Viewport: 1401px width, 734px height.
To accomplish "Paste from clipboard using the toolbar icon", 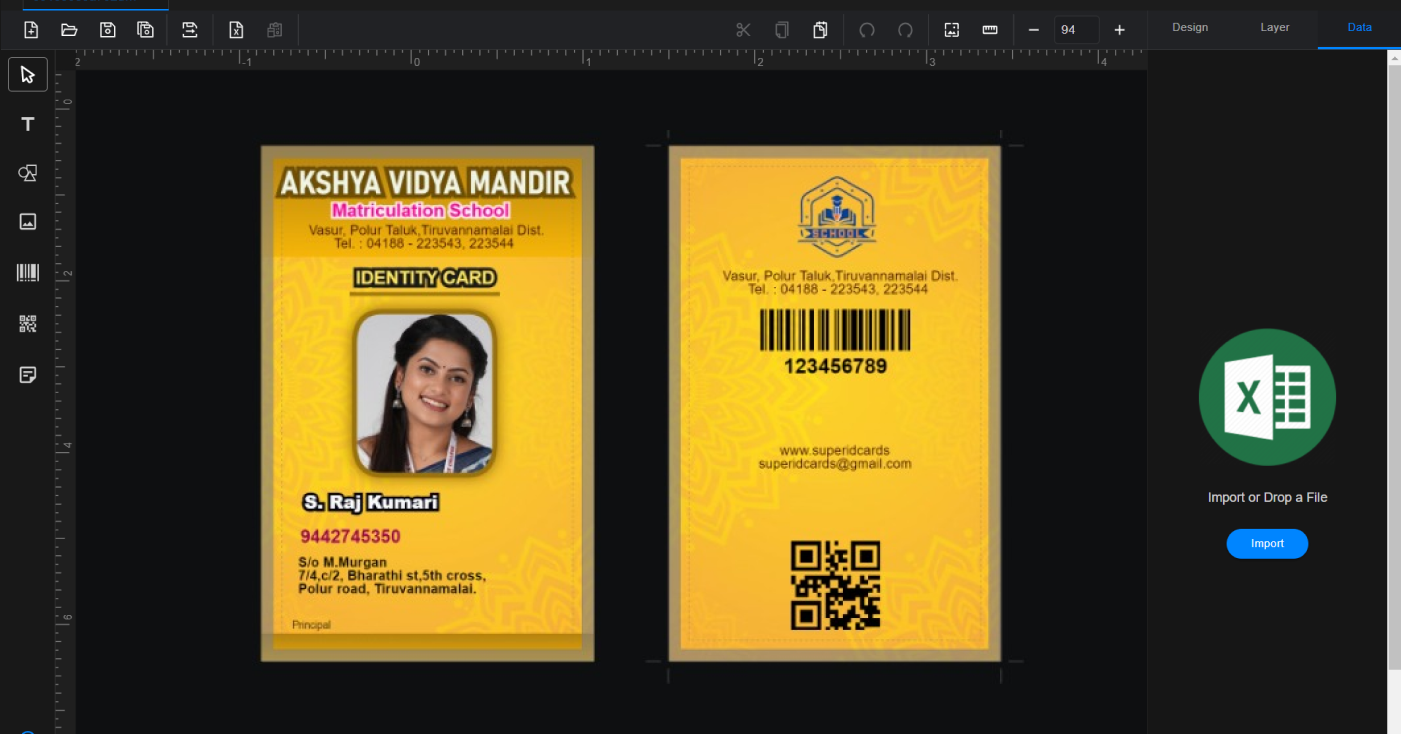I will coord(820,30).
